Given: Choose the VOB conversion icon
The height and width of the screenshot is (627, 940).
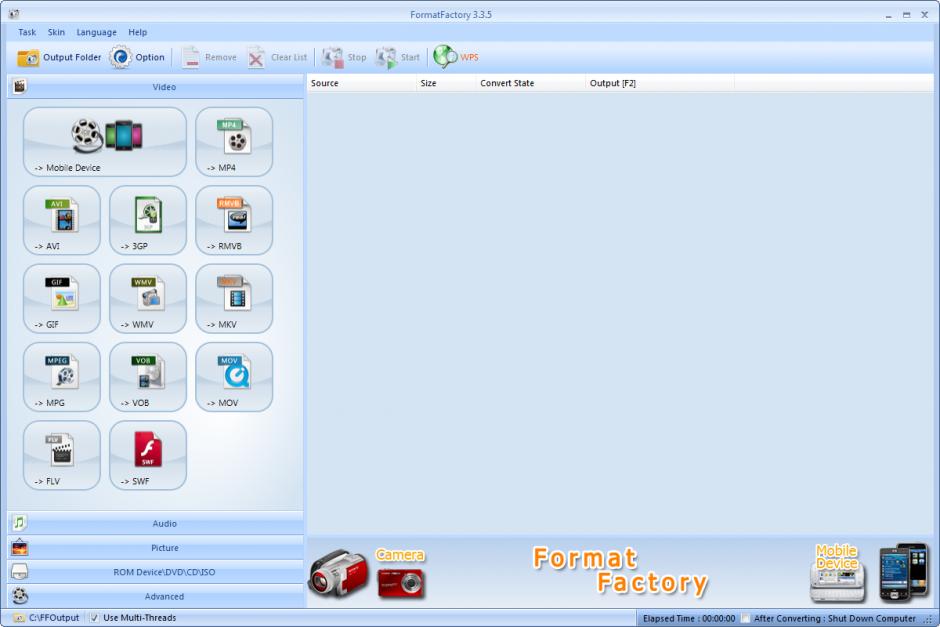Looking at the screenshot, I should point(148,377).
